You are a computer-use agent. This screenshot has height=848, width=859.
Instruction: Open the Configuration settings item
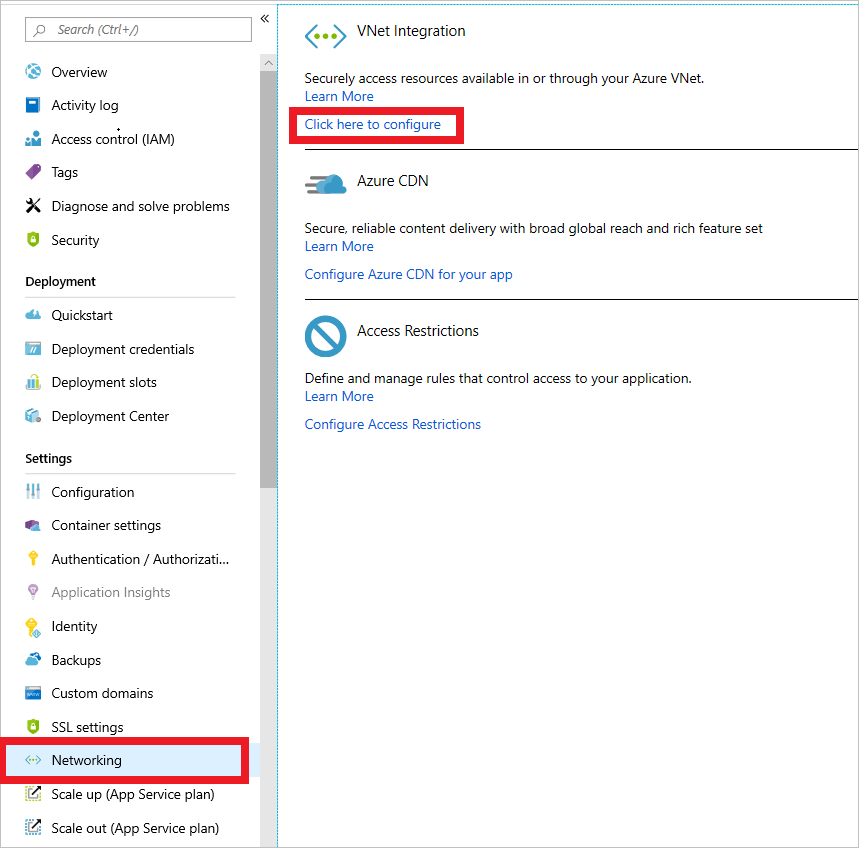tap(93, 492)
